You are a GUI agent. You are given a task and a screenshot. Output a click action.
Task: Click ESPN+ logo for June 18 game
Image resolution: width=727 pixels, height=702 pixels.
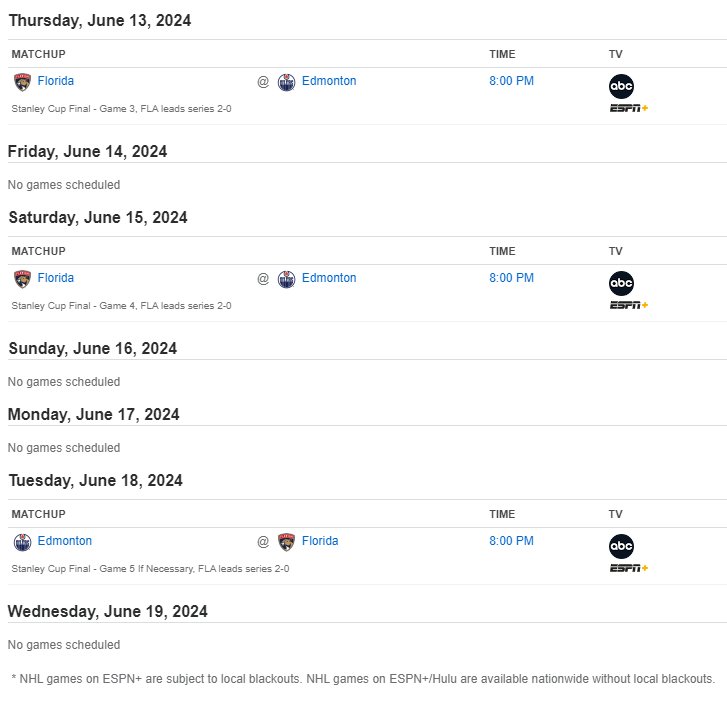629,568
